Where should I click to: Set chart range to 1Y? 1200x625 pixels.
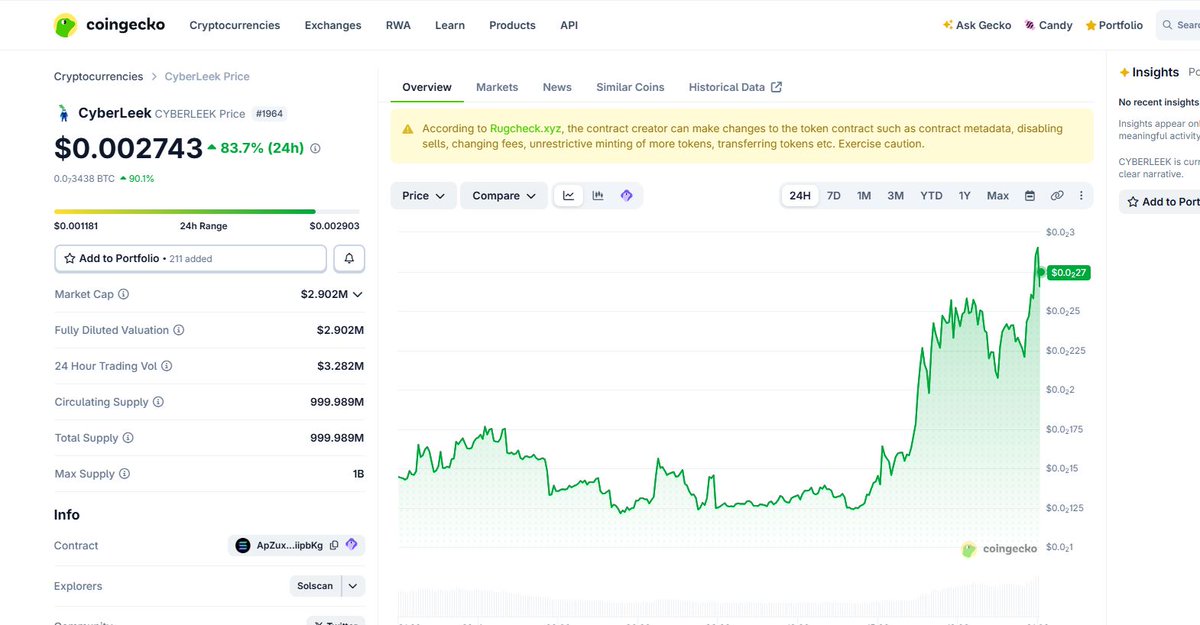pos(965,196)
